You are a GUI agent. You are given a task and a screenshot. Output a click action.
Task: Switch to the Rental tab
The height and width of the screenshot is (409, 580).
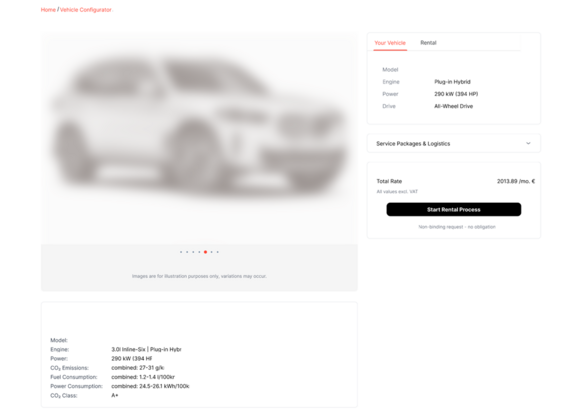[x=428, y=43]
